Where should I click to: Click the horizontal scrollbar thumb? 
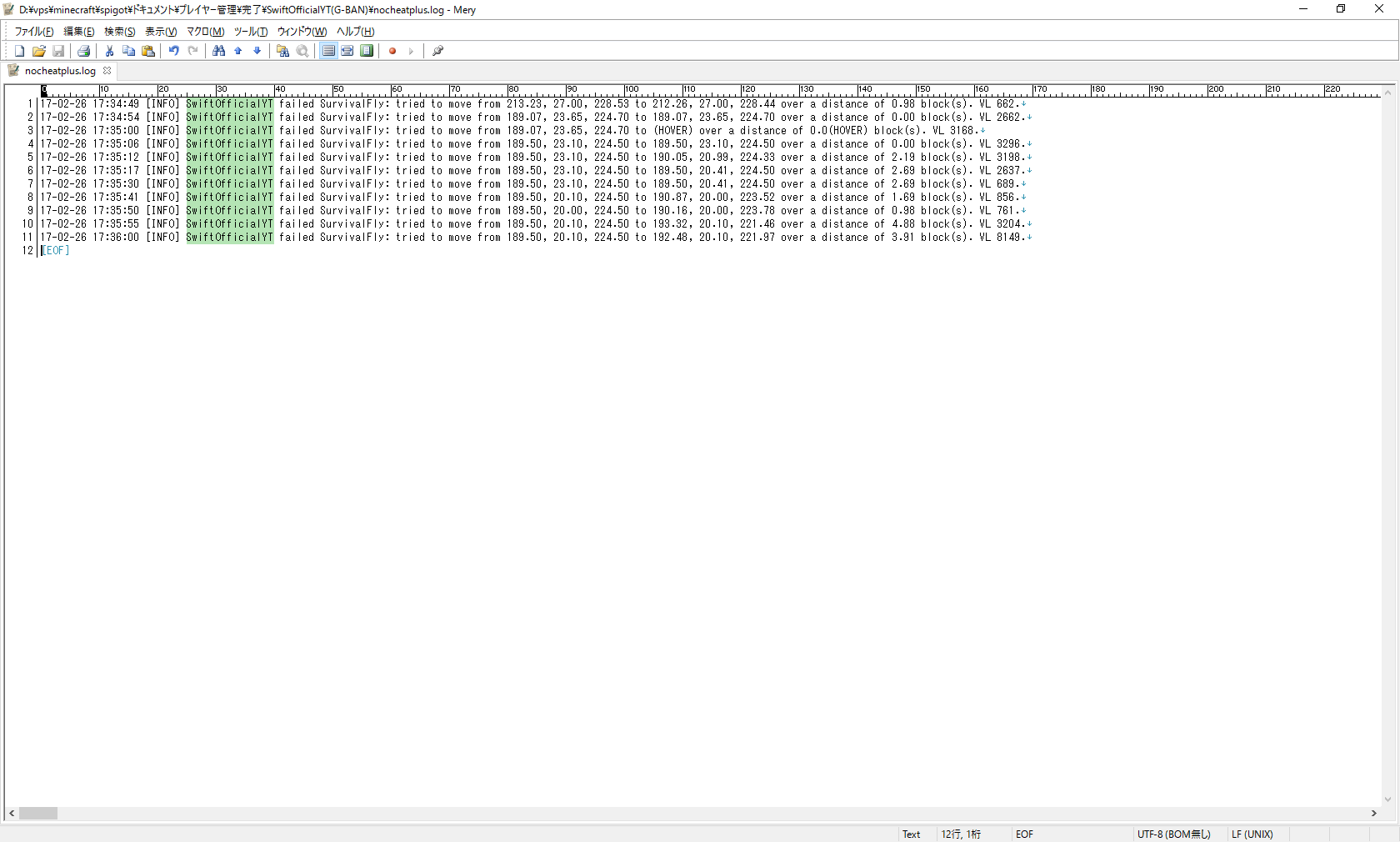coord(38,813)
